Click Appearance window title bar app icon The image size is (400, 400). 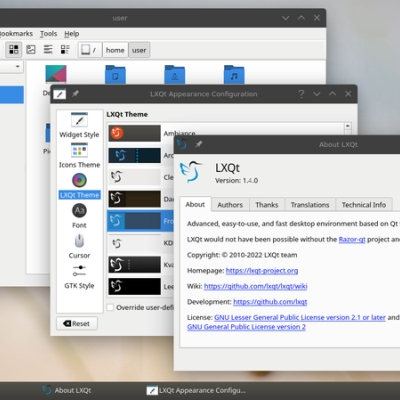(60, 94)
